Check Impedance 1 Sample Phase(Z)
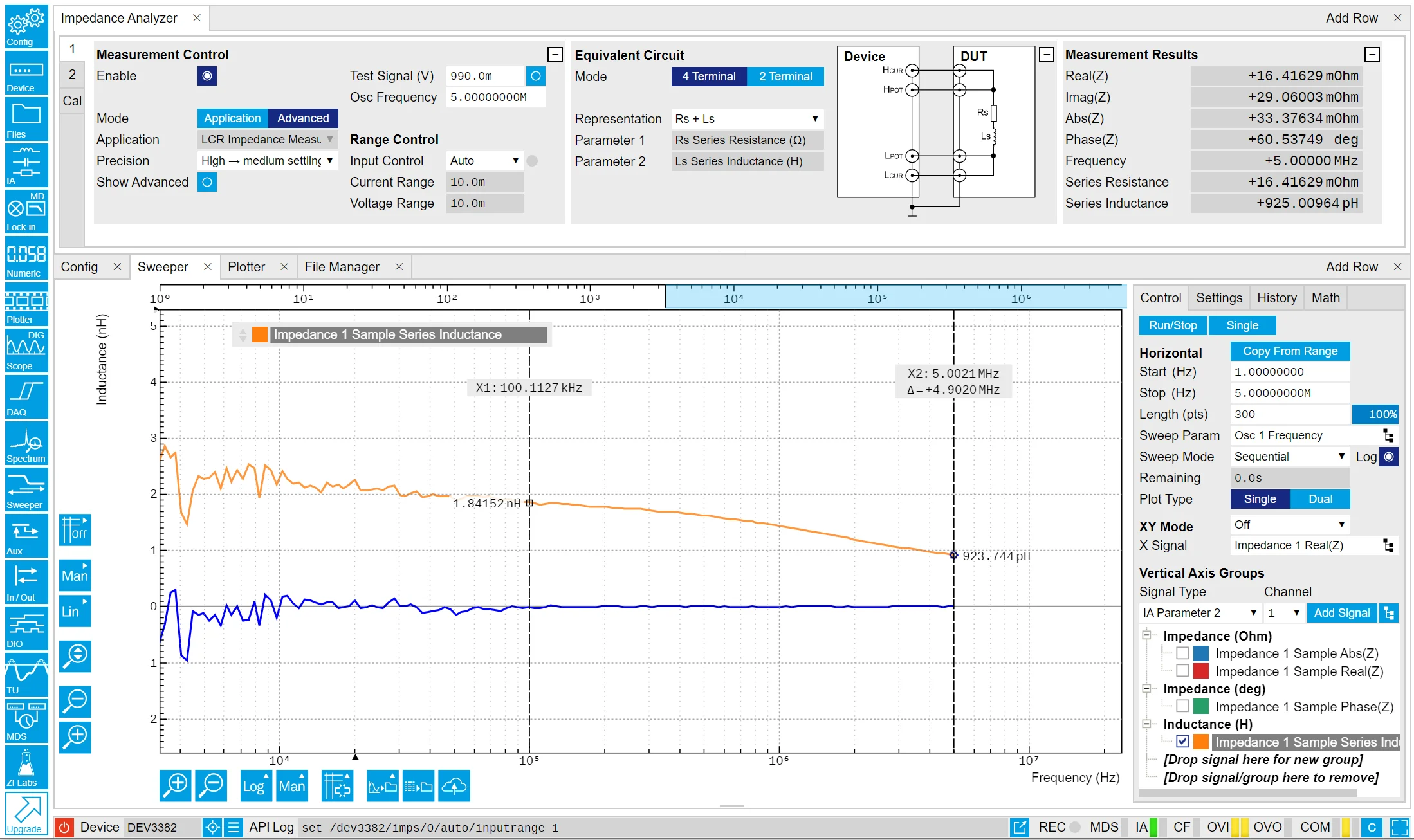Viewport: 1414px width, 840px height. click(1182, 706)
